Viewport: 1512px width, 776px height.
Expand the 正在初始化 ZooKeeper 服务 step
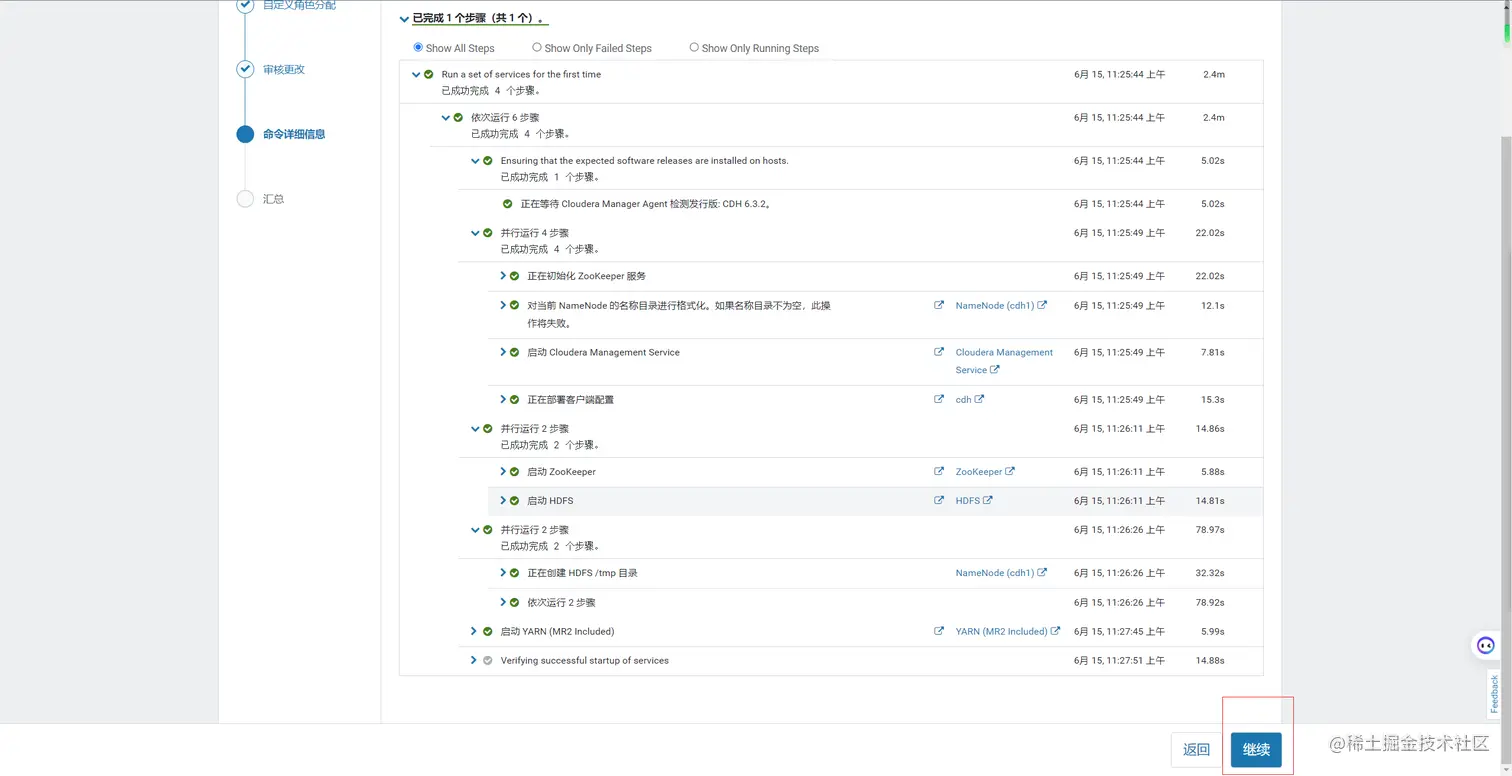503,275
